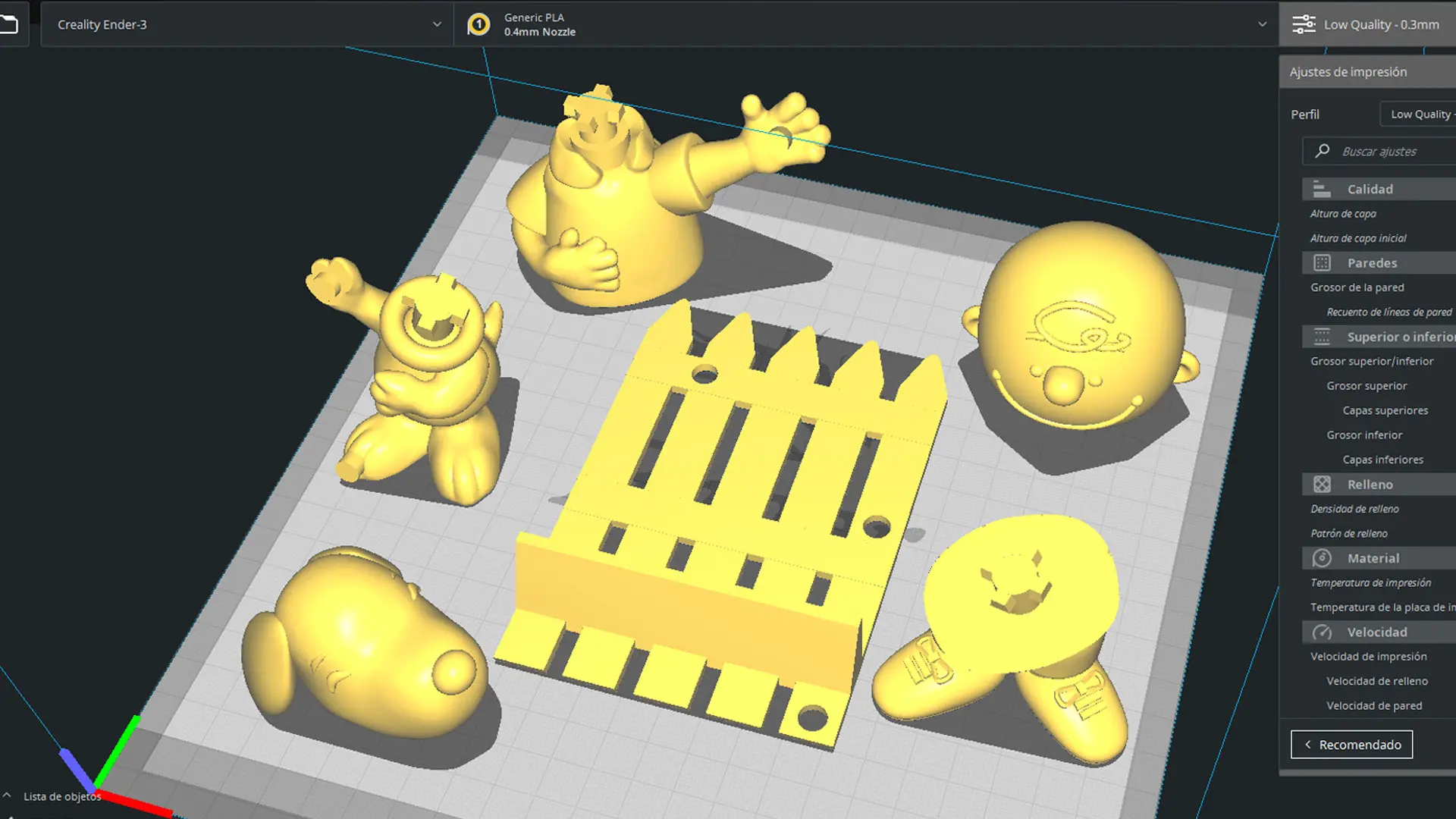This screenshot has width=1456, height=819.
Task: Collapse the Paredes settings section
Action: click(x=1379, y=263)
